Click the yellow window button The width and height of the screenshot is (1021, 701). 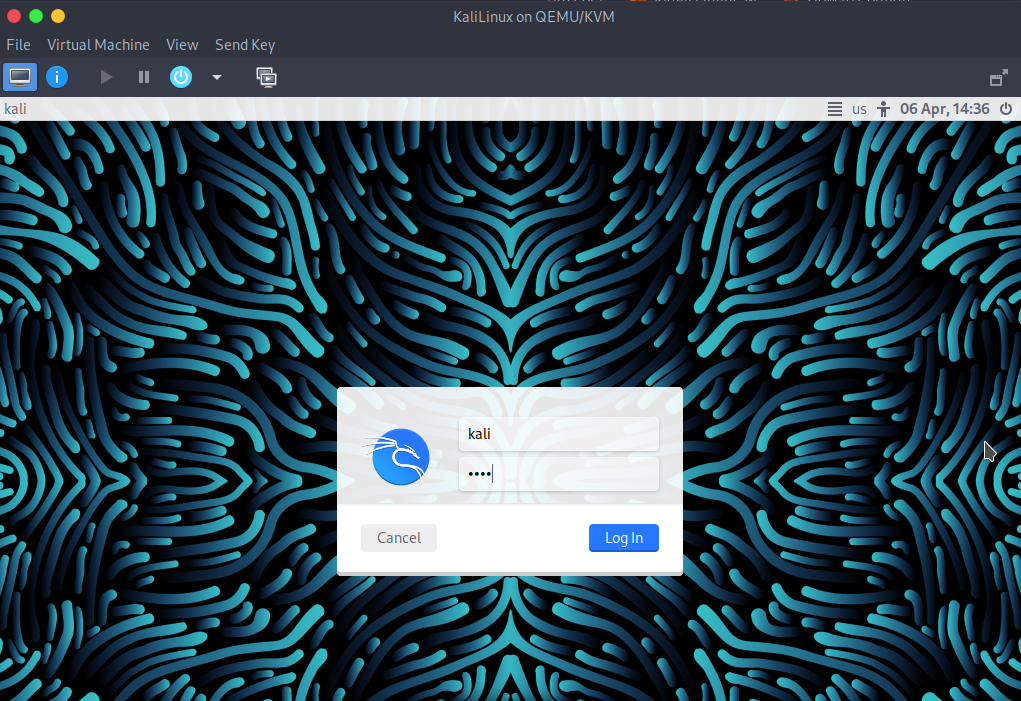(x=58, y=16)
